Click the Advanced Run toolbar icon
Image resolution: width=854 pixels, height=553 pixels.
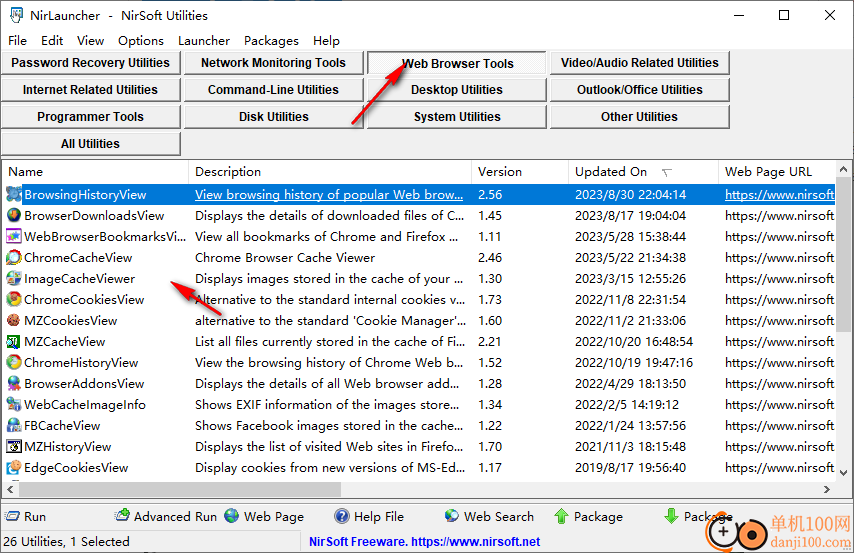point(122,515)
